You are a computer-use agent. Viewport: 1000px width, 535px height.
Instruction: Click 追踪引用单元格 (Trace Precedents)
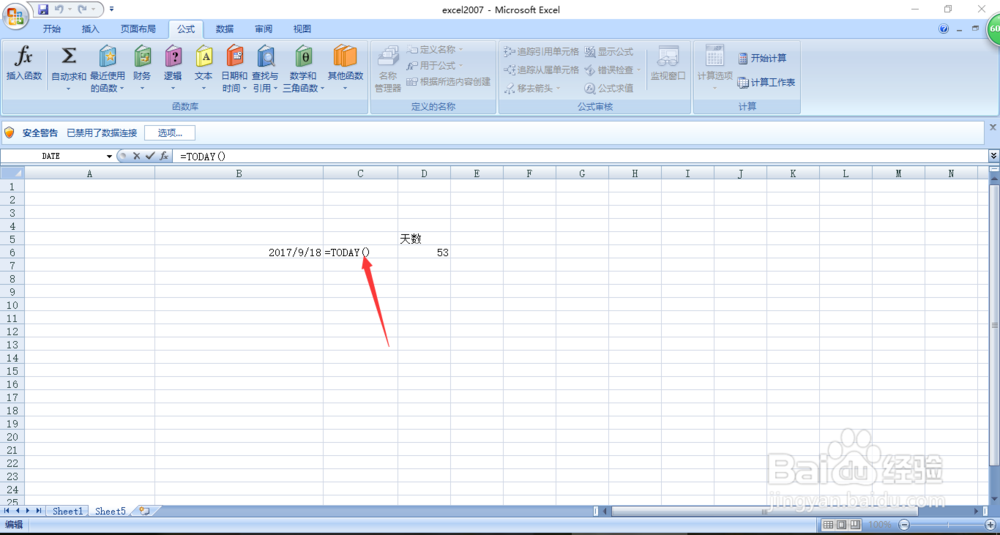point(541,51)
